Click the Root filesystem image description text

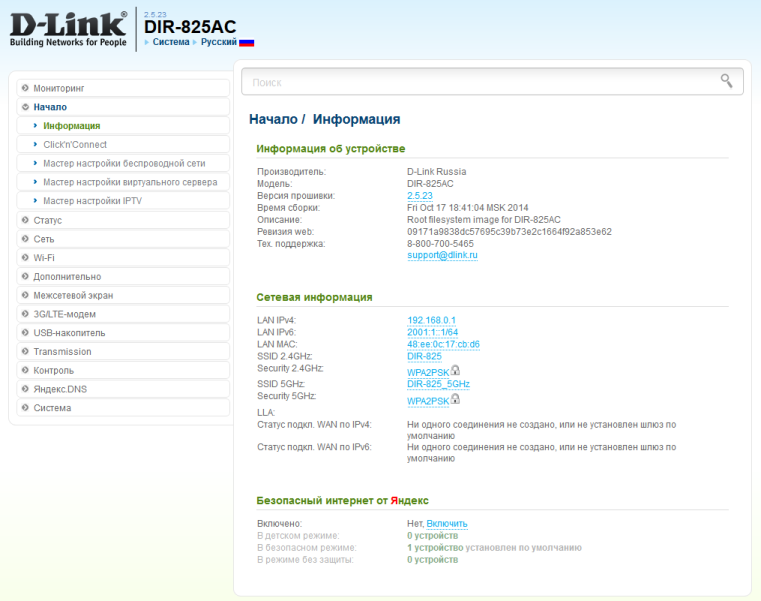point(483,220)
